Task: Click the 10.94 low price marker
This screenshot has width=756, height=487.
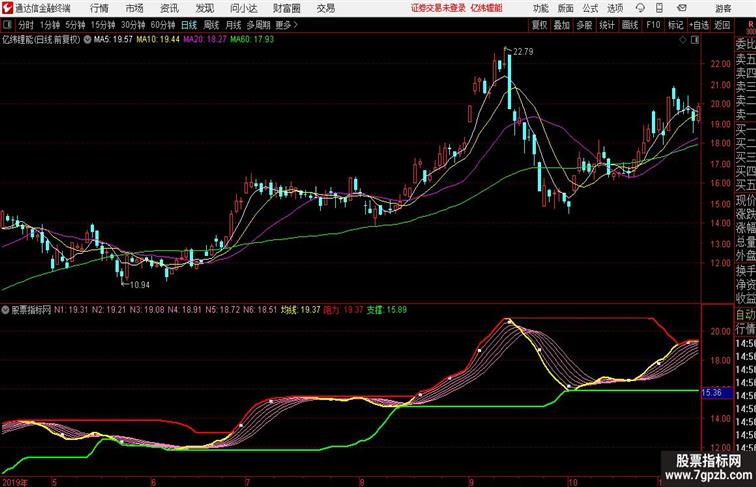Action: point(140,285)
